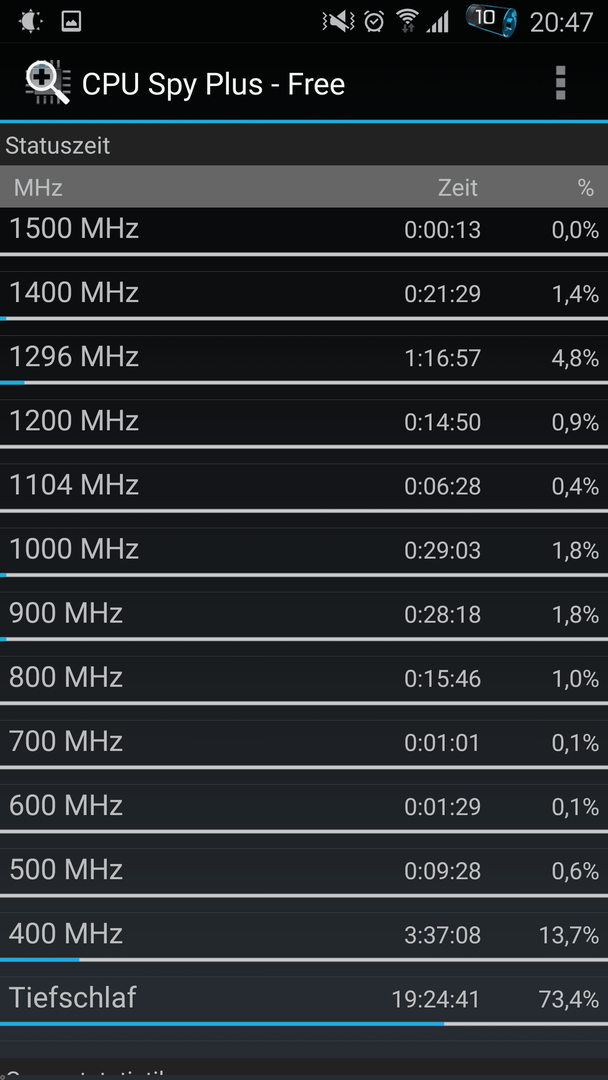Tap the battery level 10 indicator icon
The height and width of the screenshot is (1080, 608).
(x=490, y=20)
